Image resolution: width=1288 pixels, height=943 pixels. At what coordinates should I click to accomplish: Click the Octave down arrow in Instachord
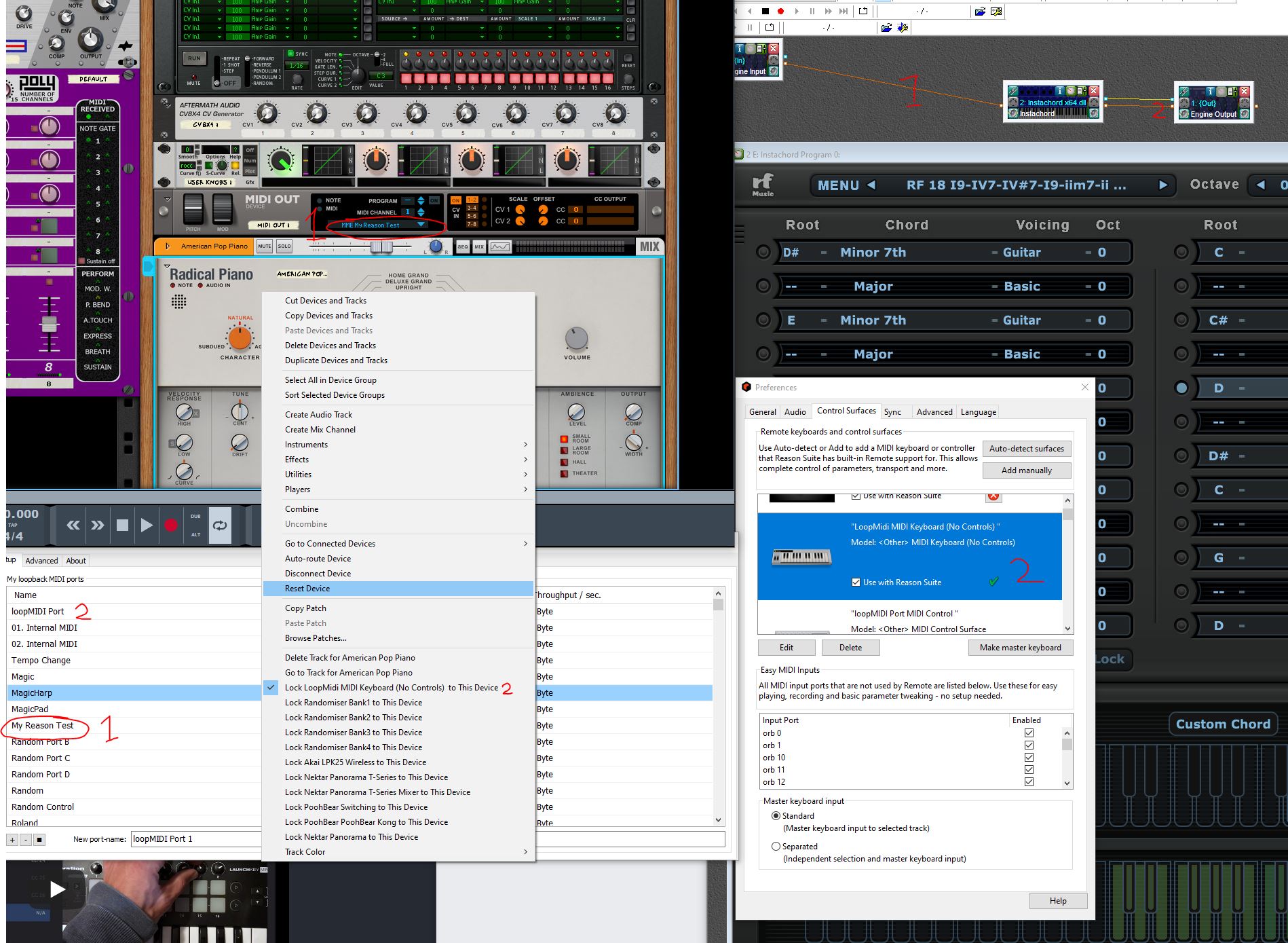1261,185
